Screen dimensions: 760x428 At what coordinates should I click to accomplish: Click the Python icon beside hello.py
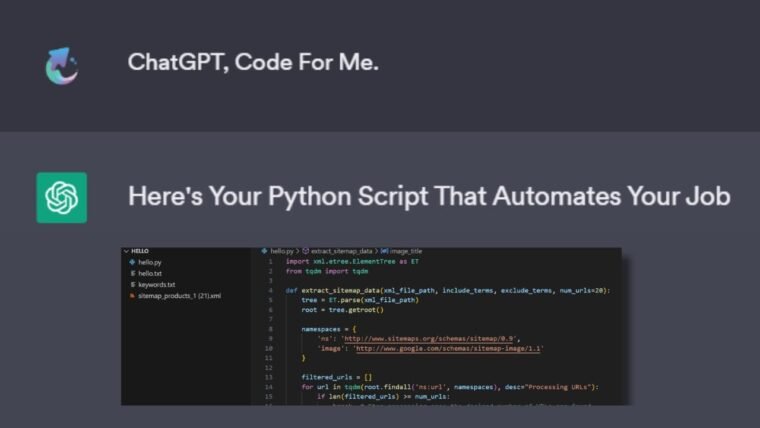[x=132, y=262]
